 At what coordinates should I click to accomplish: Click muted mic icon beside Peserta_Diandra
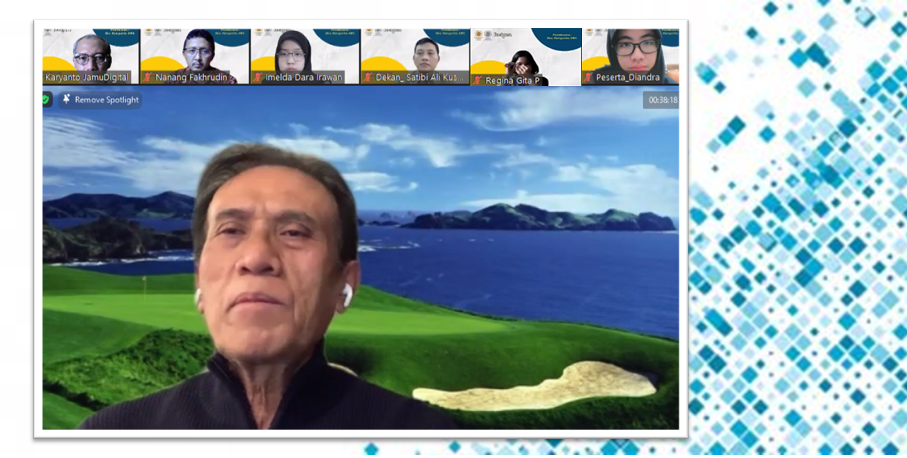pos(590,77)
